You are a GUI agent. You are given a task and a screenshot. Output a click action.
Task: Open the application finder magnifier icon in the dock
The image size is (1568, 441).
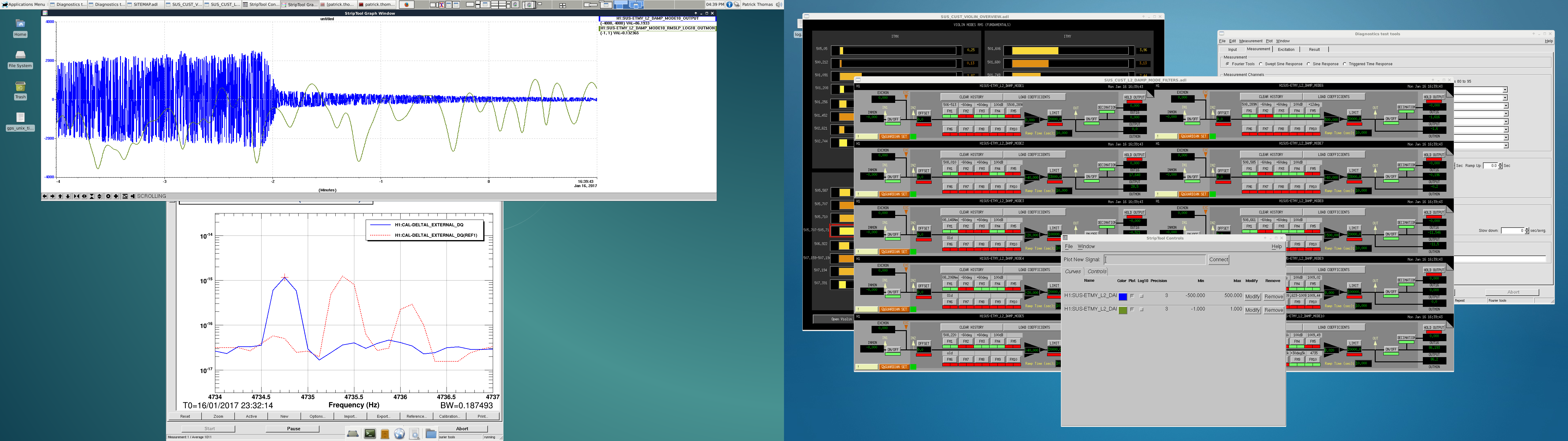[x=415, y=434]
